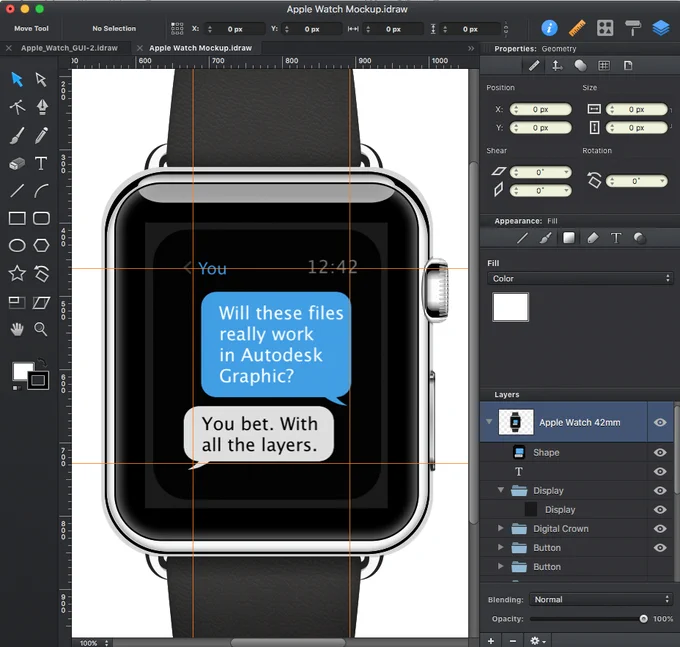Open the Alignment properties tab icon
680x647 pixels.
pyautogui.click(x=557, y=65)
